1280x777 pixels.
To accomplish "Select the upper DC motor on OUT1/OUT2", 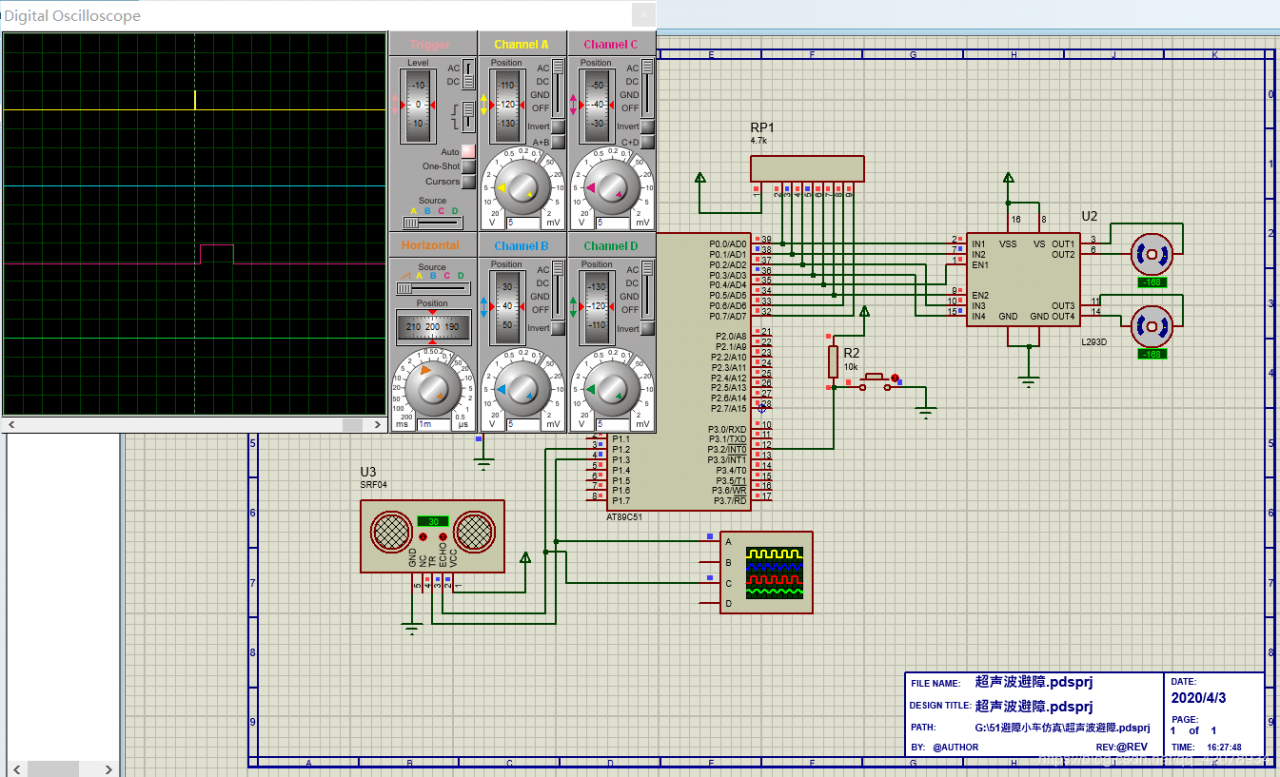I will tap(1151, 256).
